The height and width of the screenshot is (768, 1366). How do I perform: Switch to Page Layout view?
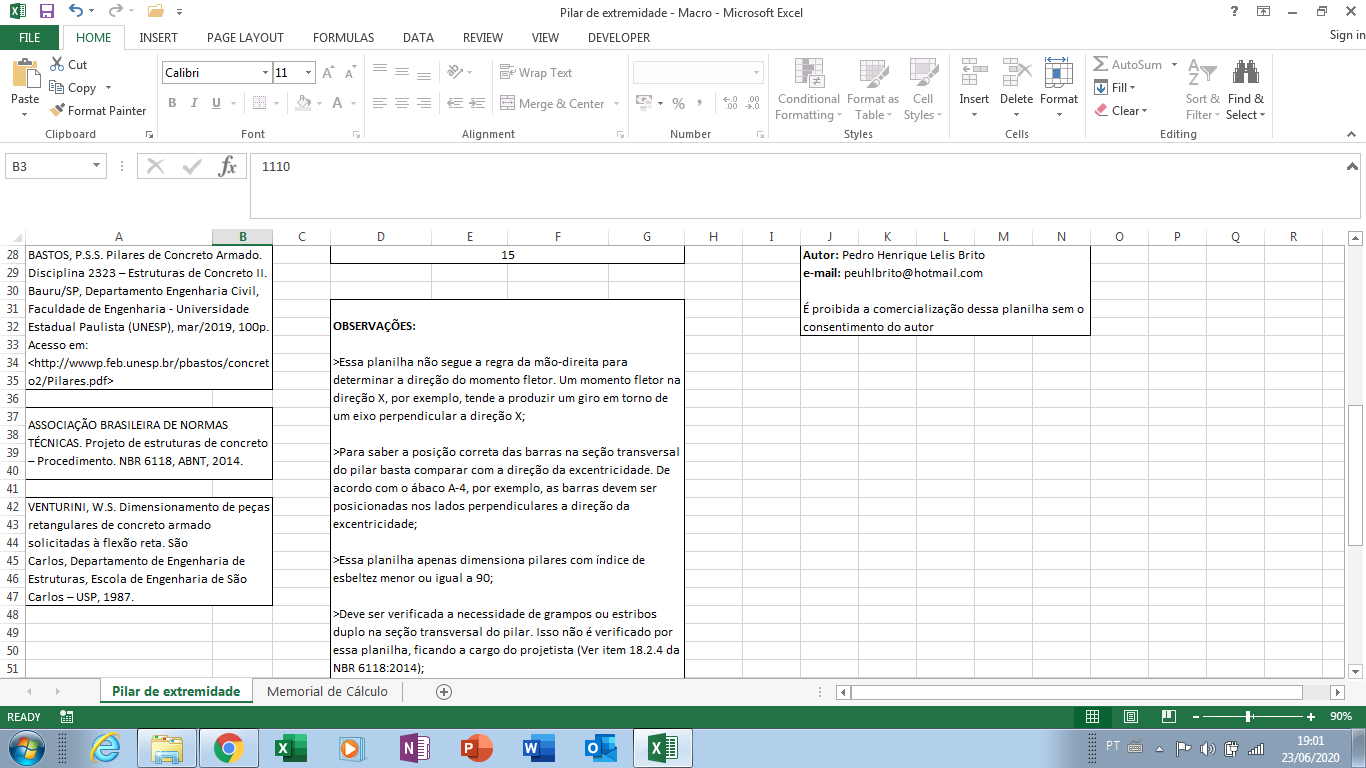coord(1131,717)
